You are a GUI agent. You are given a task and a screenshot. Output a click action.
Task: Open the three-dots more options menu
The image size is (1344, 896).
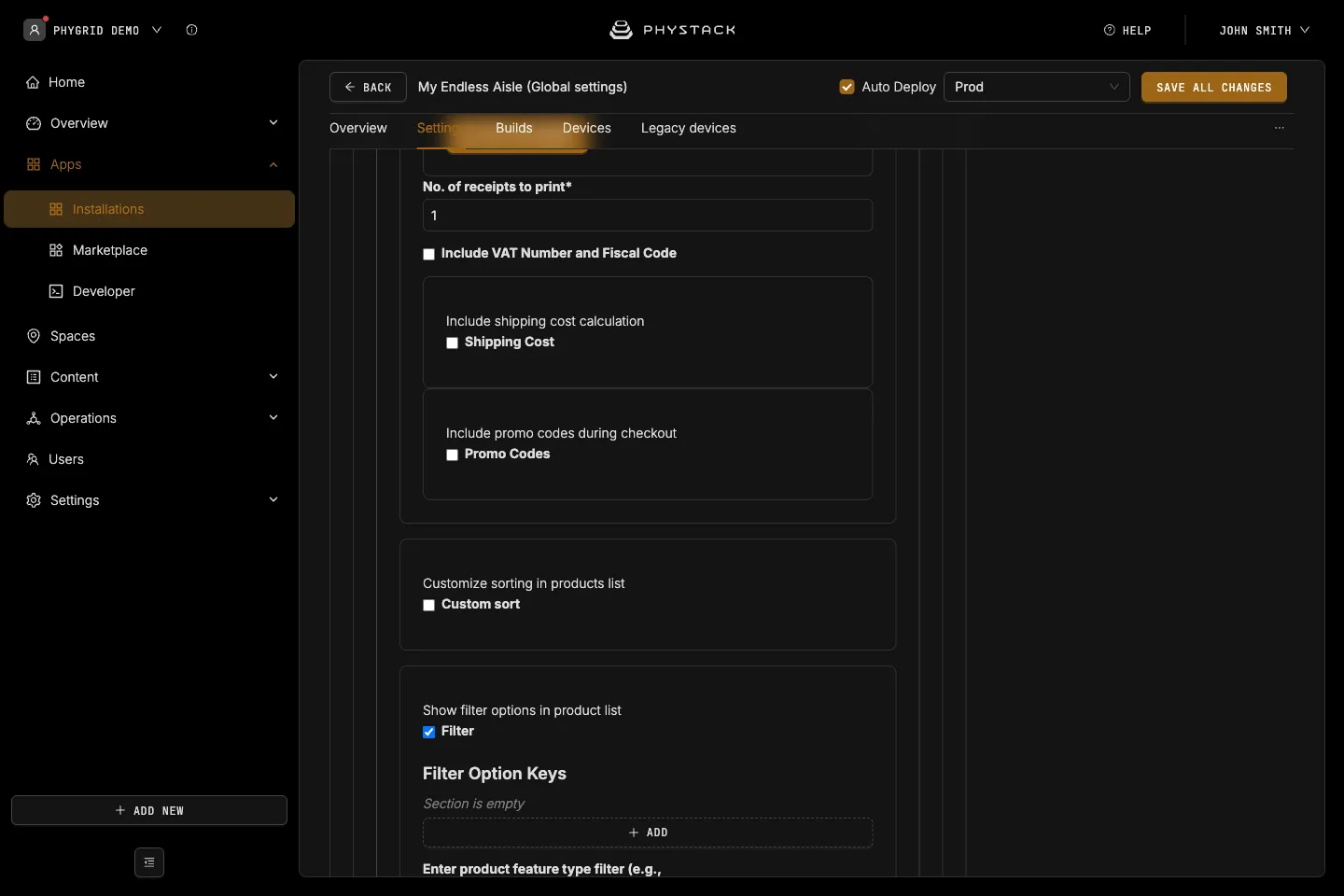[1280, 128]
